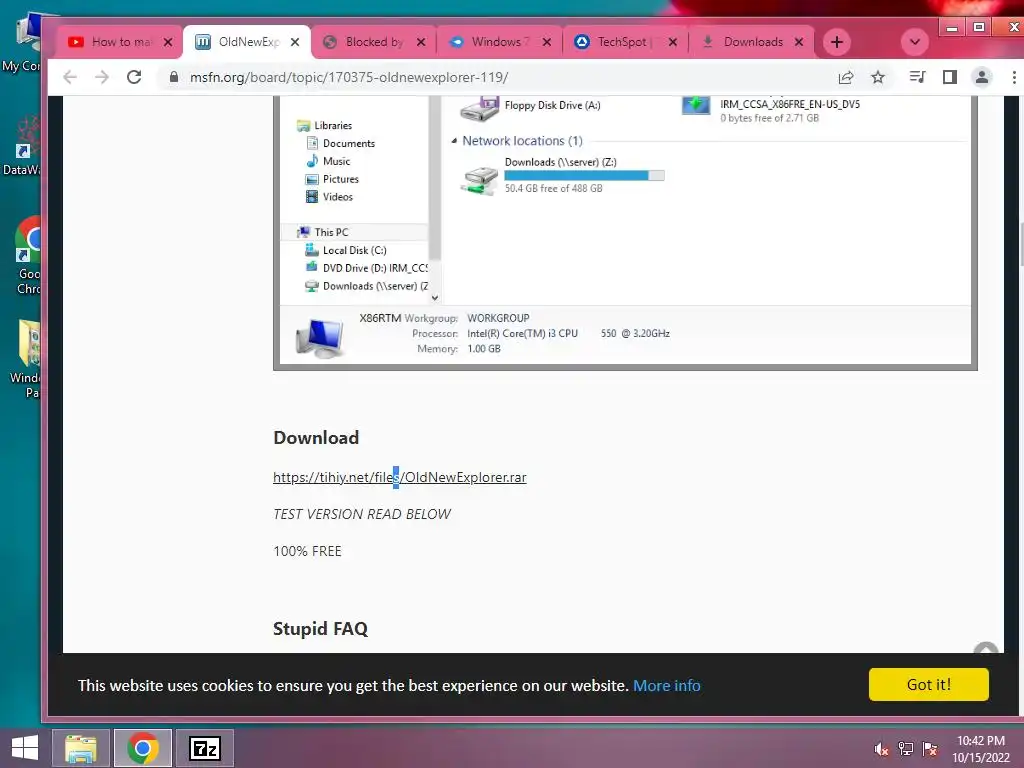Reload the msfn.org page
Viewport: 1024px width, 768px height.
click(135, 77)
